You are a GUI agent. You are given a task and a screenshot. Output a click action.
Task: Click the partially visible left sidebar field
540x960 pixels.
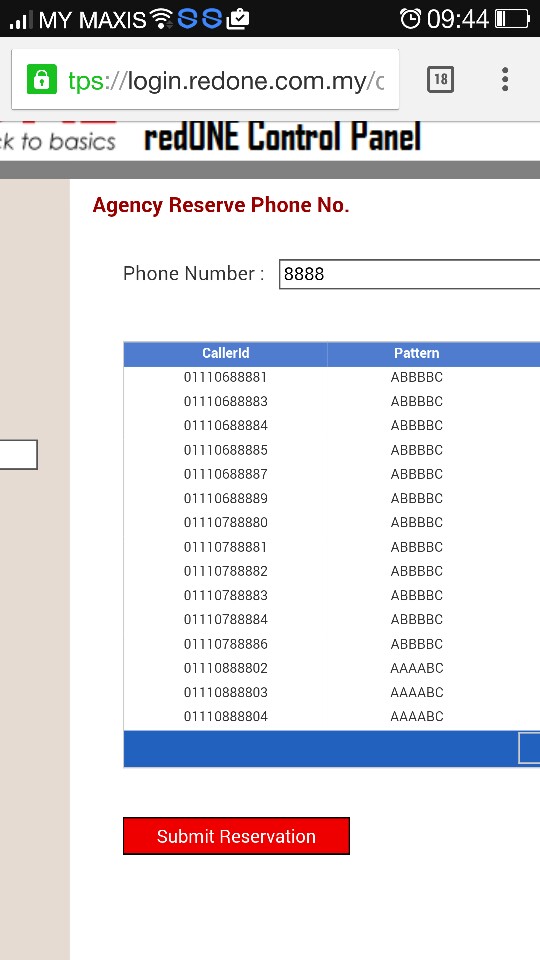pos(18,455)
